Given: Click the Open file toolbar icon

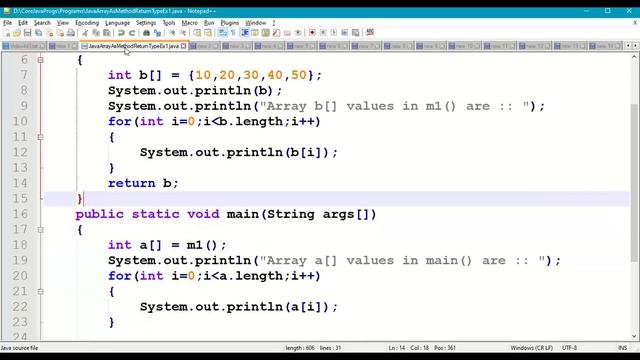Looking at the screenshot, I should (x=17, y=33).
